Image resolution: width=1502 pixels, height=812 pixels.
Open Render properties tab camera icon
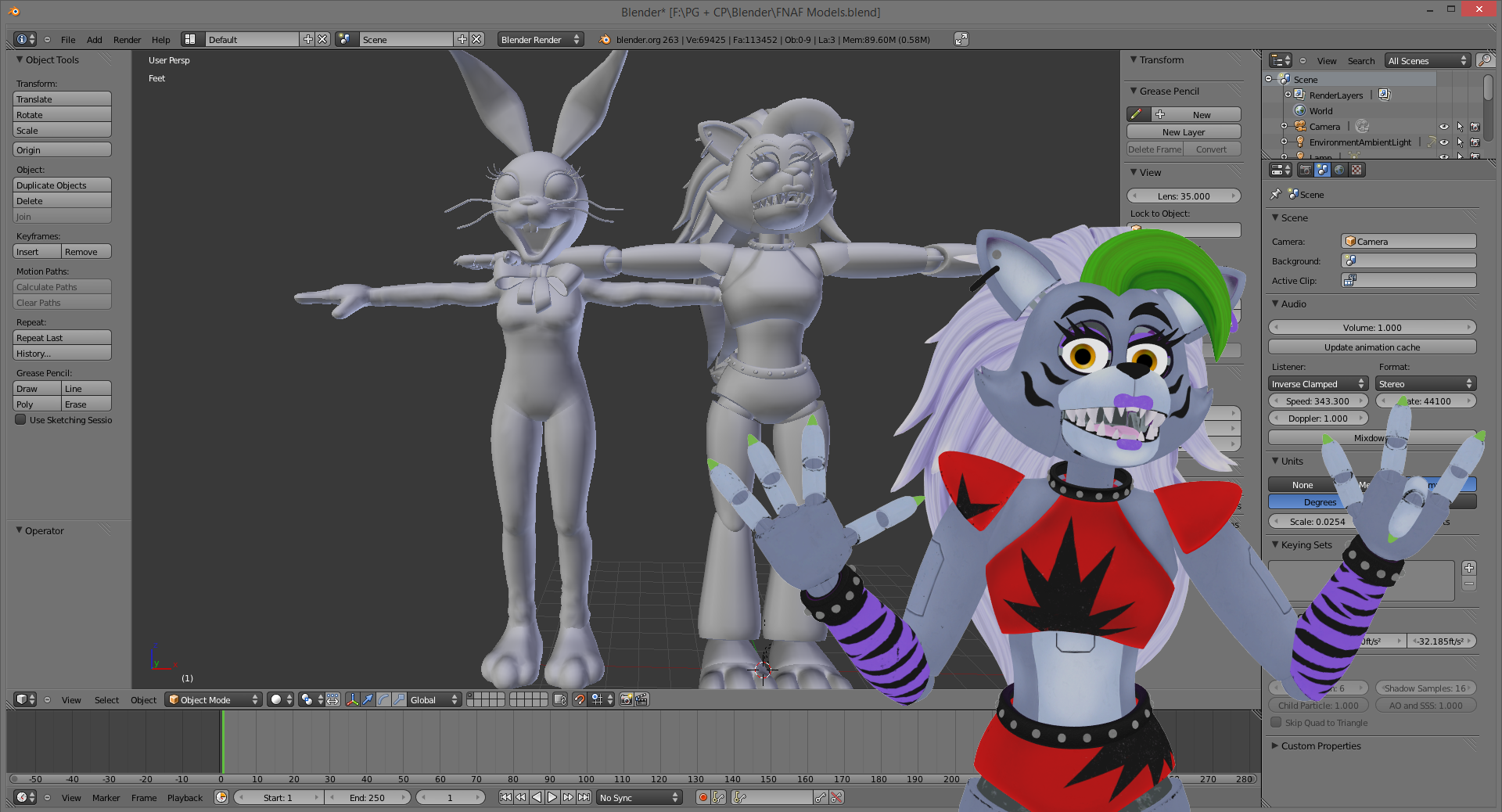(1305, 170)
